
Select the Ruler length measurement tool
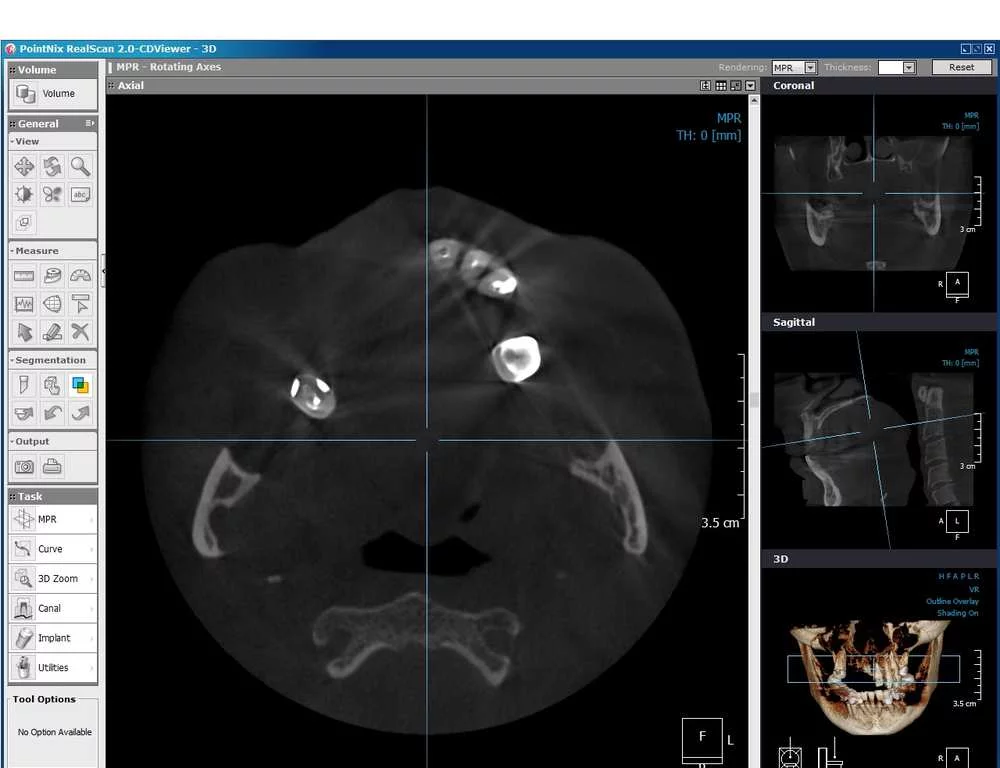pyautogui.click(x=24, y=276)
